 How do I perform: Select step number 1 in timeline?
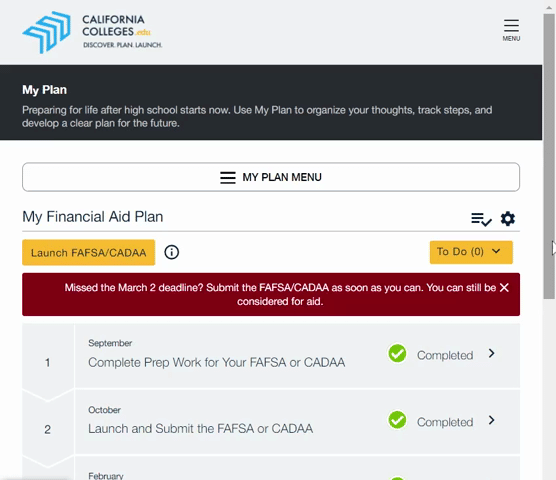[48, 363]
